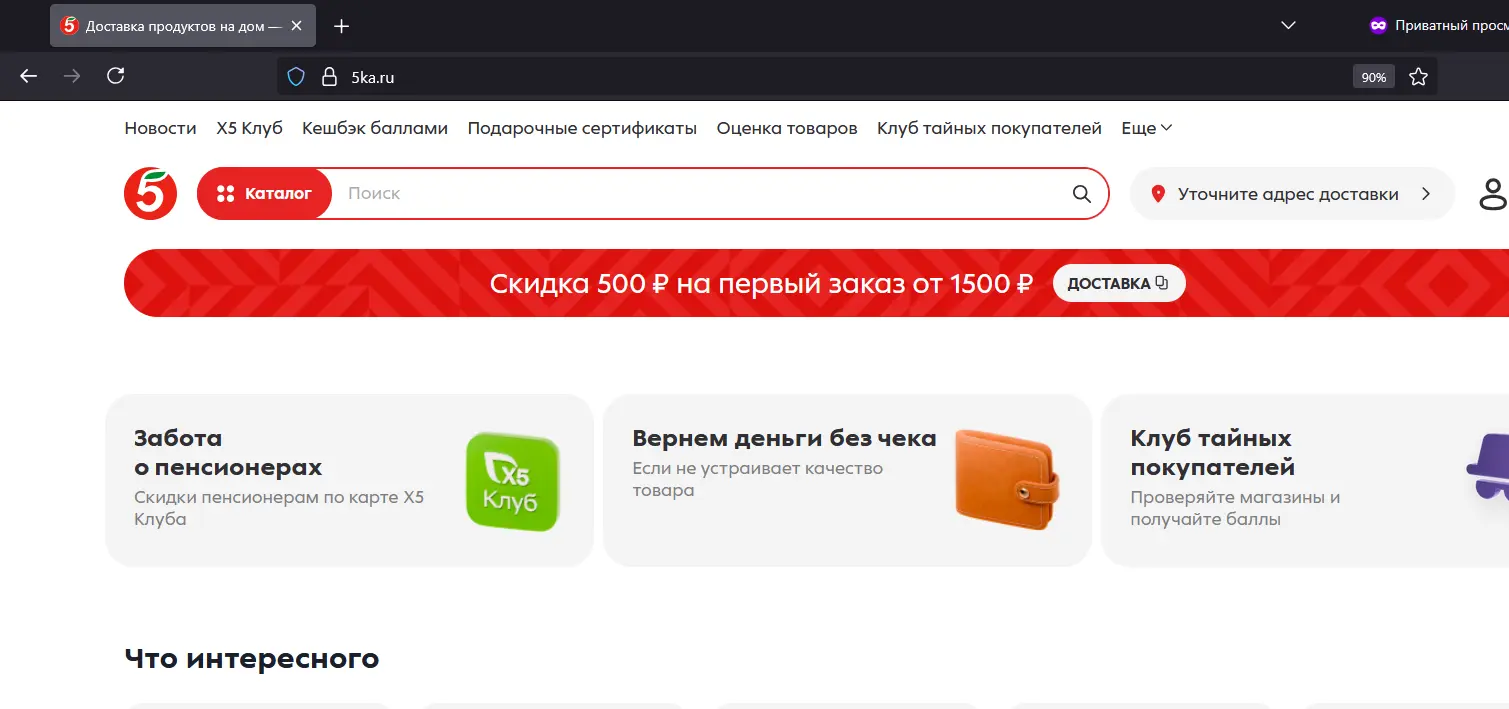Image resolution: width=1509 pixels, height=709 pixels.
Task: Open the Вернем деньги без чека card
Action: [x=847, y=480]
